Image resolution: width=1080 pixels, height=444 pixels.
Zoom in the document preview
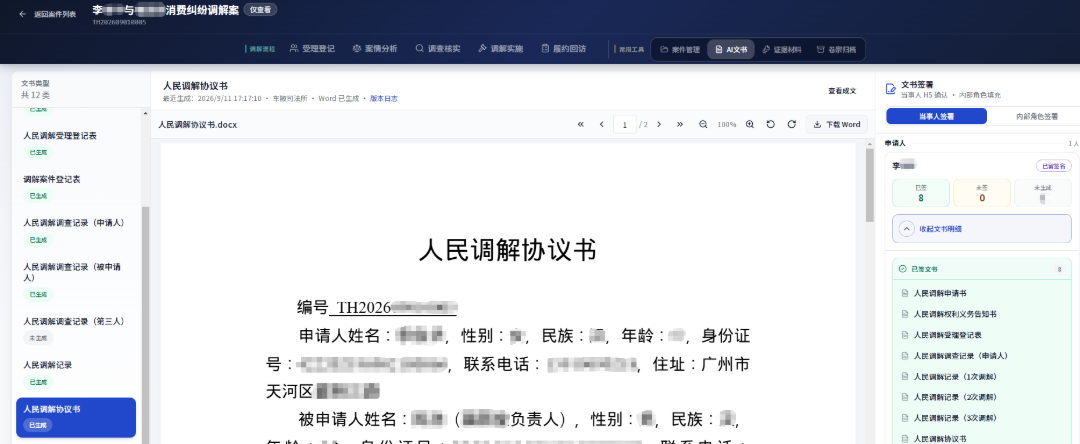click(750, 125)
